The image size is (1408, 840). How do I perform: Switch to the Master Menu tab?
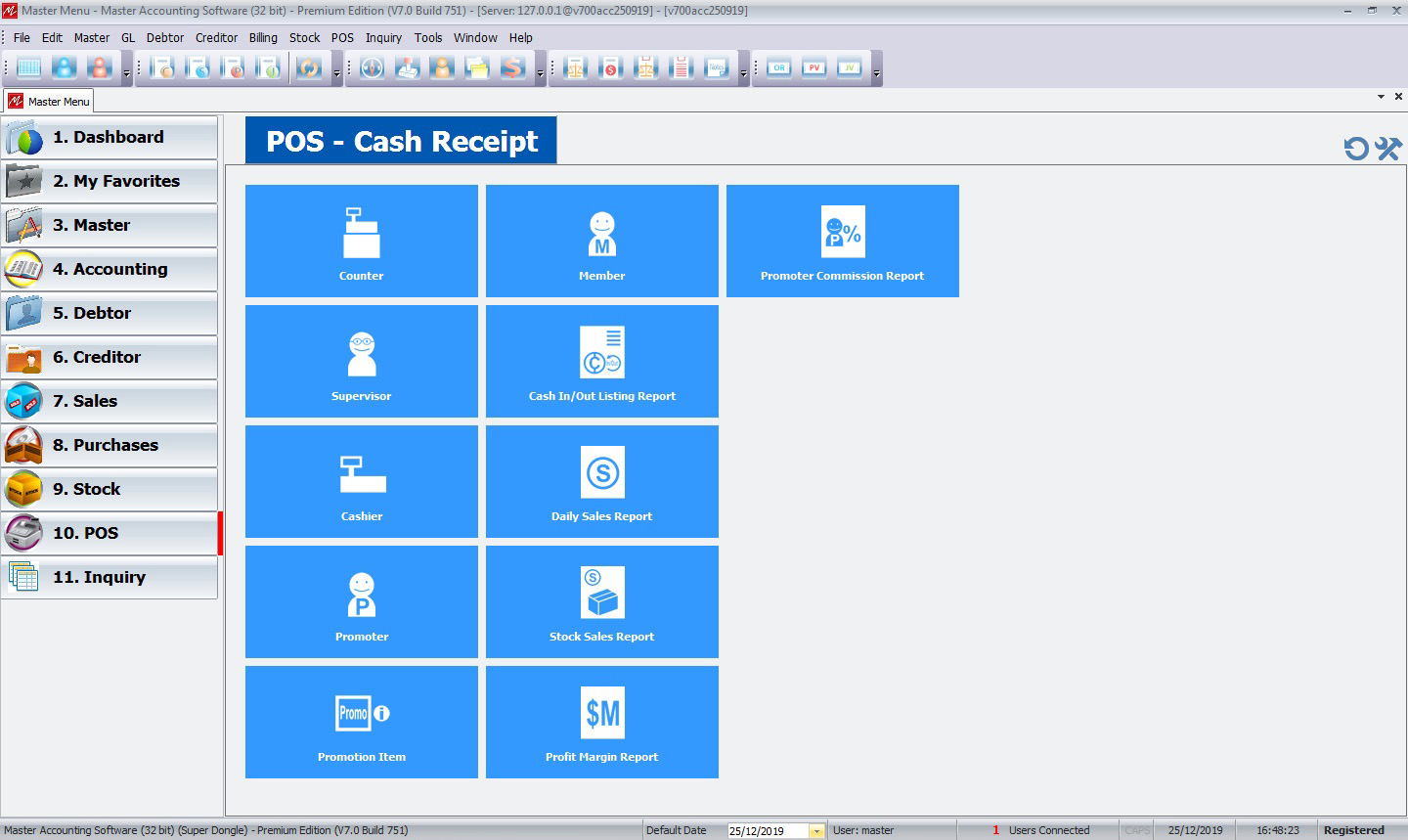tap(49, 101)
